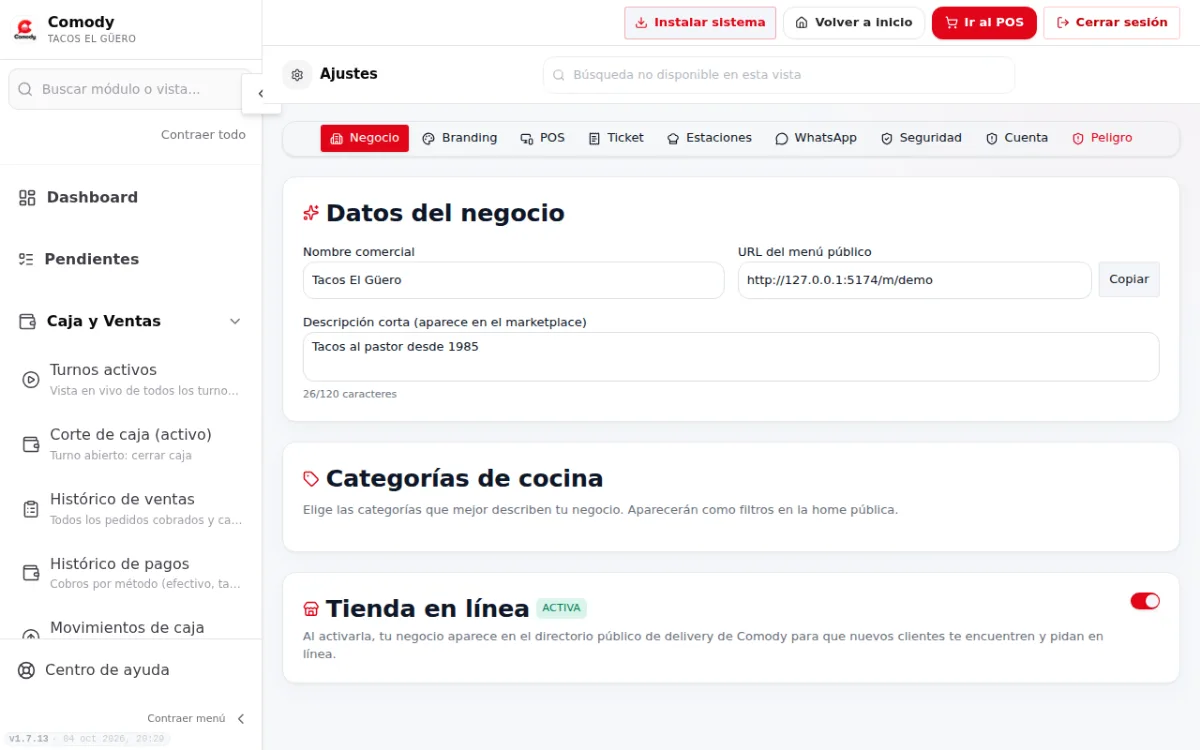
Task: Click the Turnos activos play icon
Action: point(31,380)
